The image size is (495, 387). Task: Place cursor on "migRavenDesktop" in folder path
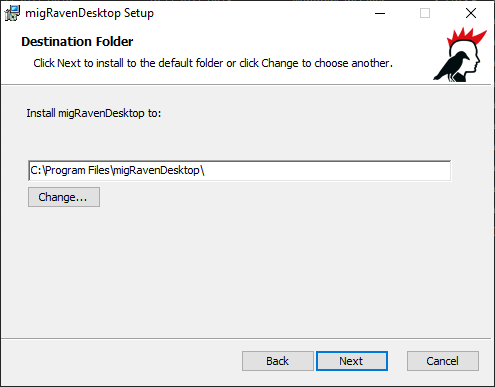157,171
